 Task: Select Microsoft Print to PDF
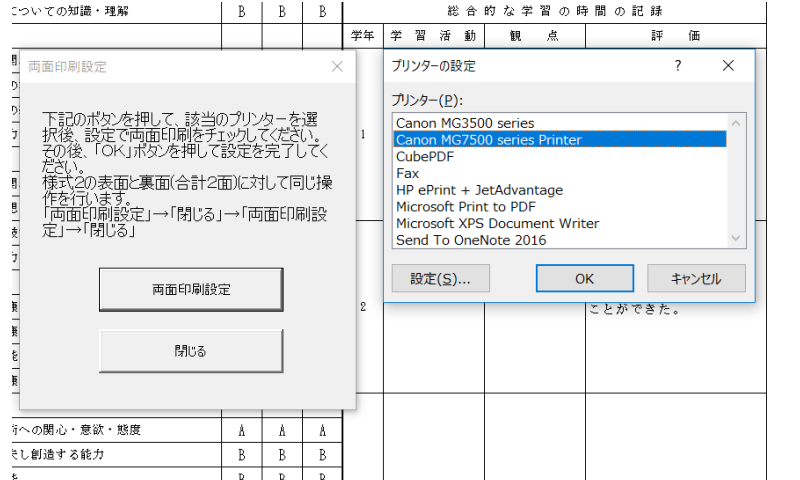[x=465, y=207]
